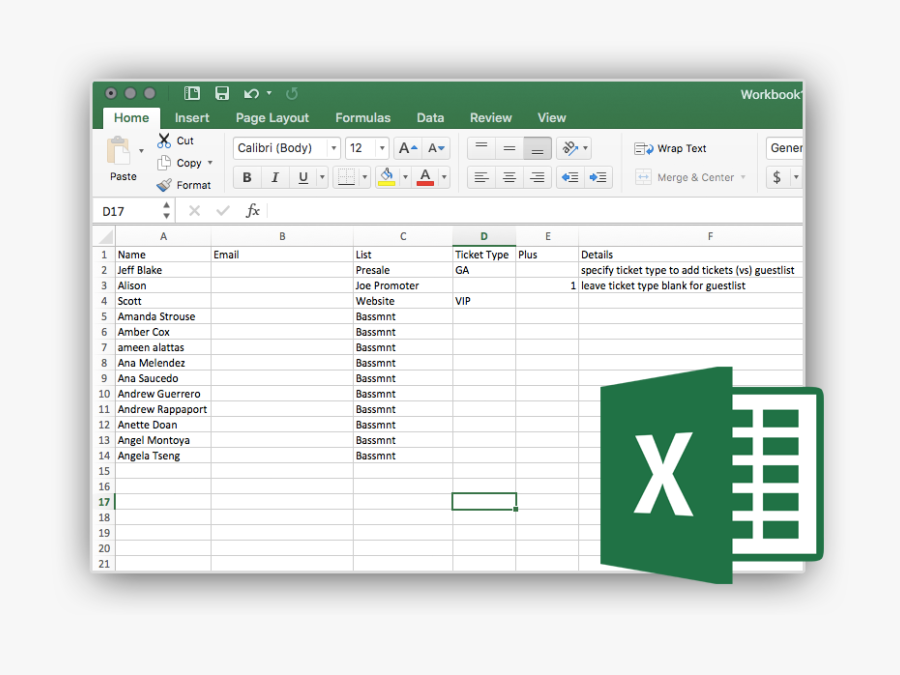Open the underline style dropdown arrow
This screenshot has height=675, width=900.
(x=322, y=177)
